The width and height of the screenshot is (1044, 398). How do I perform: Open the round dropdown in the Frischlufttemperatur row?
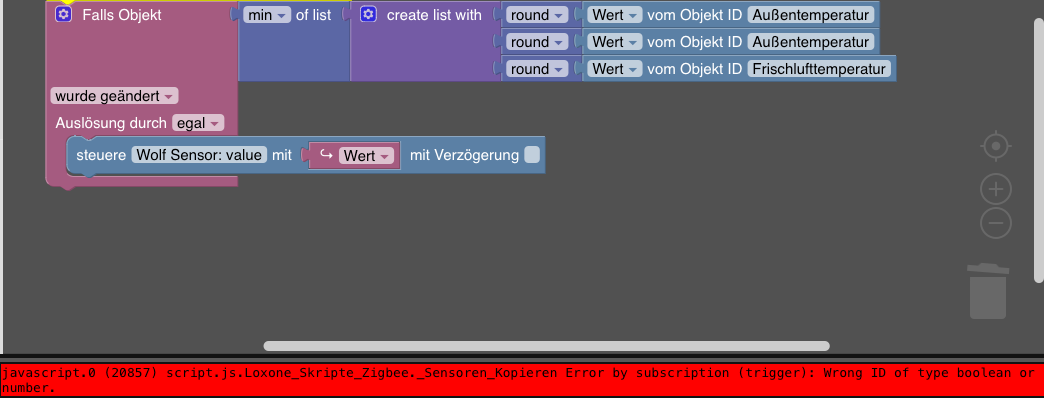point(537,69)
